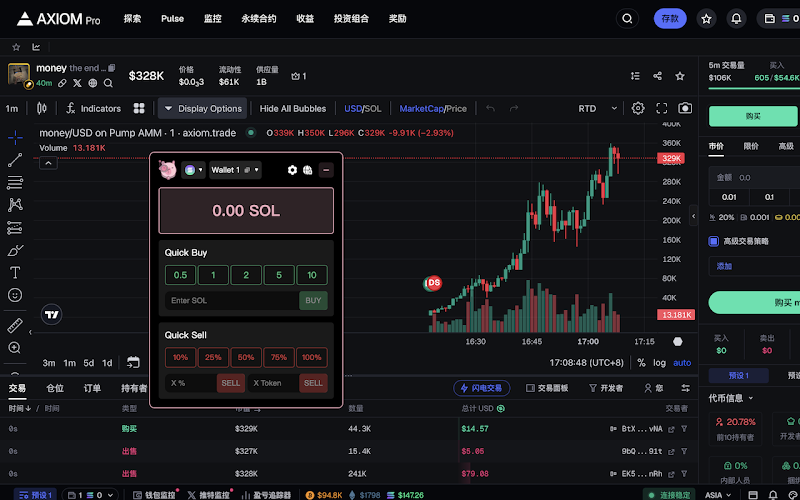Click the date range calendar icon
800x500 pixels.
(x=133, y=362)
